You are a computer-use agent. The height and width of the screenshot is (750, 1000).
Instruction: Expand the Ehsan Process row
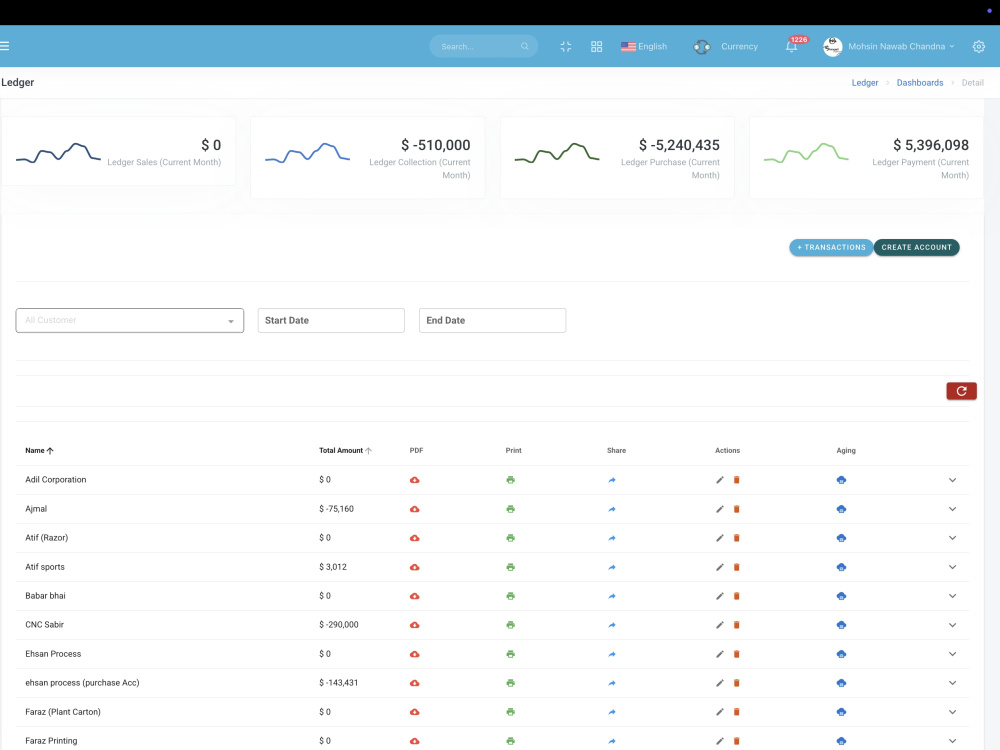(x=952, y=654)
